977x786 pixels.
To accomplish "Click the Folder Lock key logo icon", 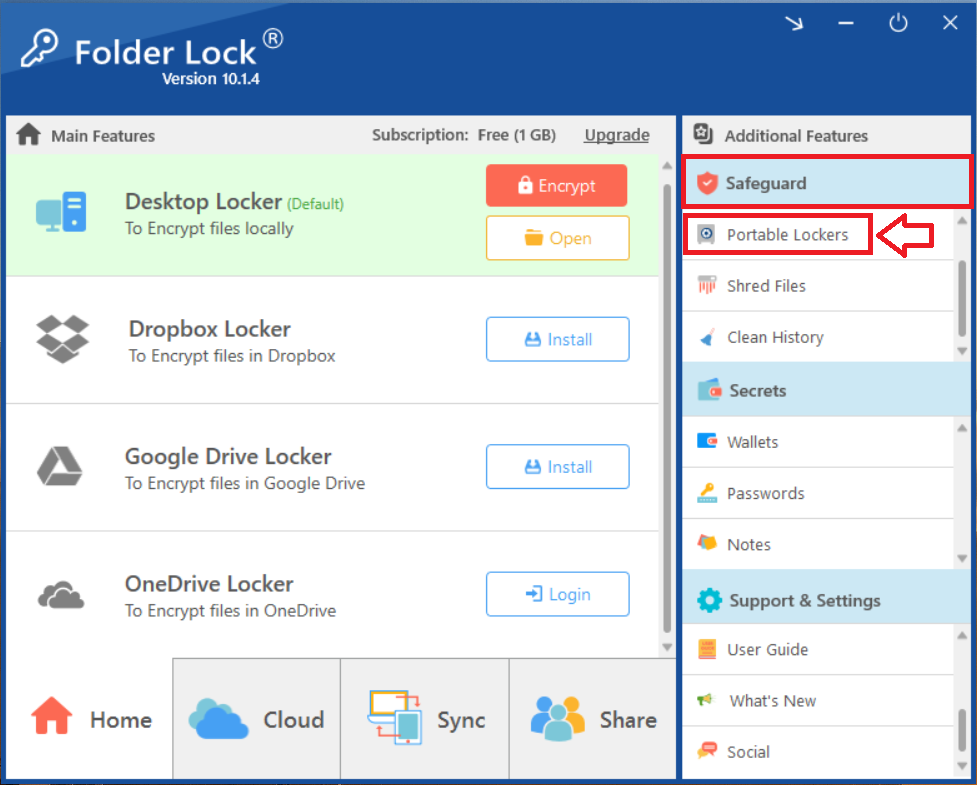I will tap(39, 47).
